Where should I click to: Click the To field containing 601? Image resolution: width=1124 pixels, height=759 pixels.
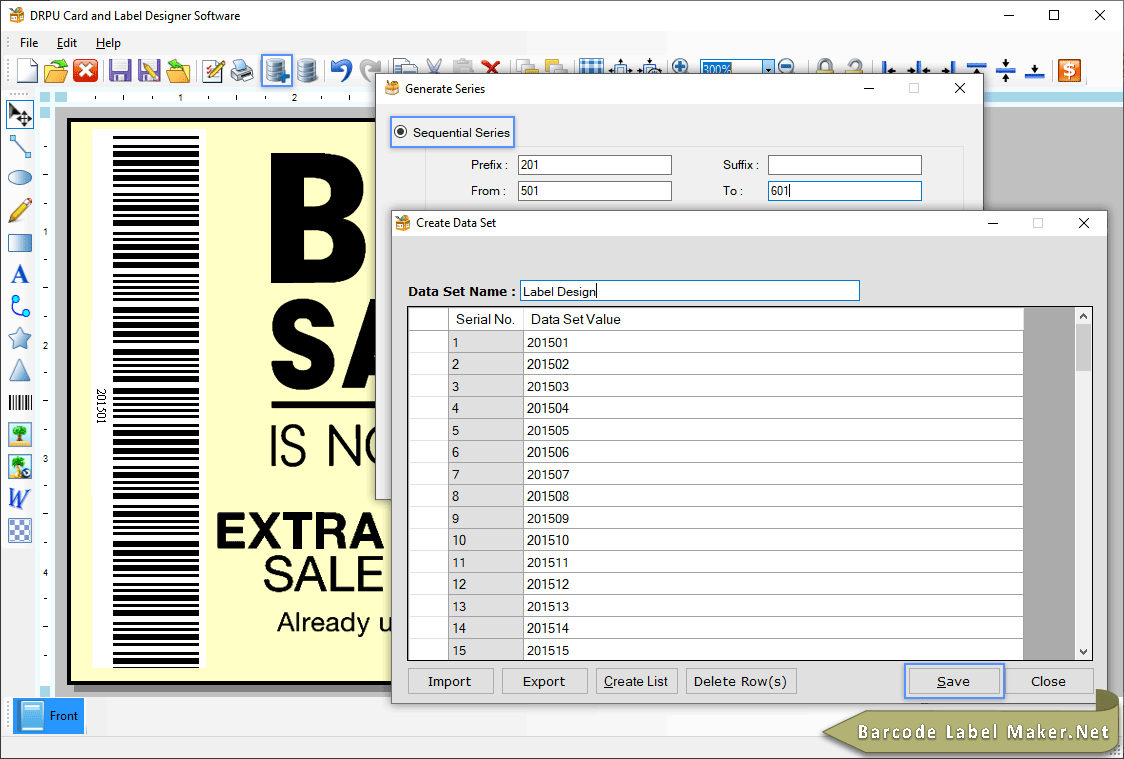coord(844,191)
